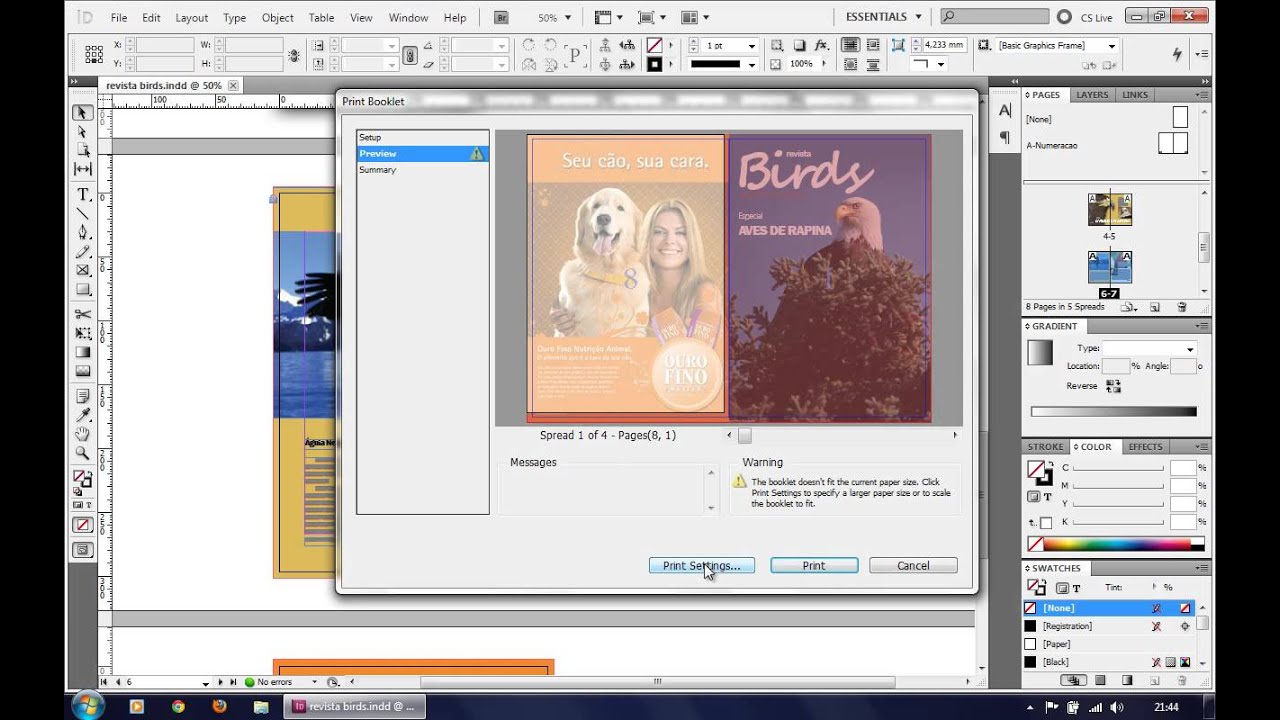Open Firefox from the Windows taskbar
The width and height of the screenshot is (1280, 720).
(219, 706)
